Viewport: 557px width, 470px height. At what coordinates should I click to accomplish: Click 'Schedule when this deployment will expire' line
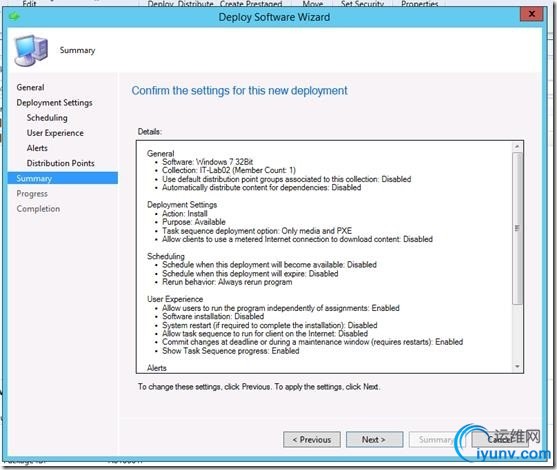(x=250, y=274)
